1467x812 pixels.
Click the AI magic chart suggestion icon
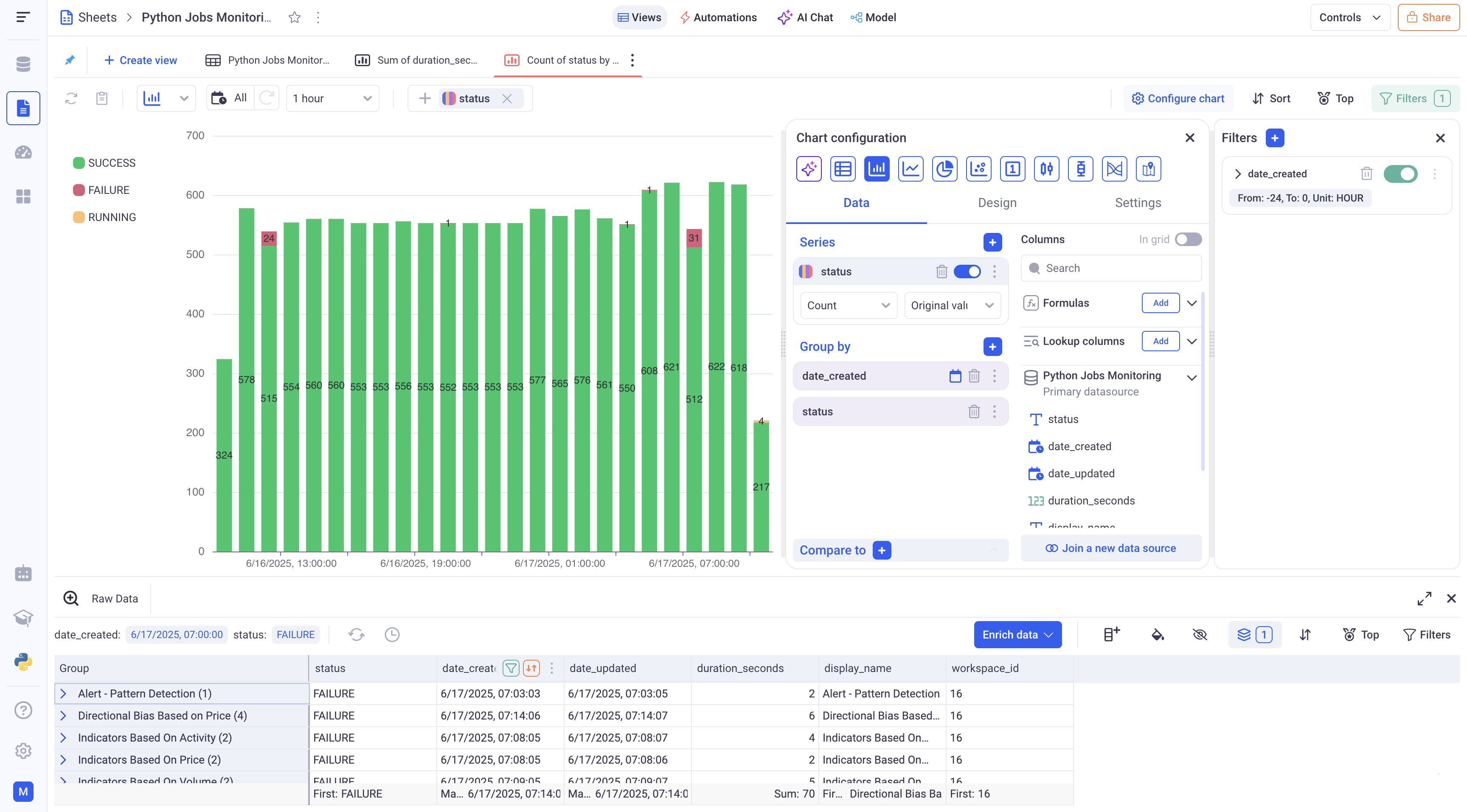tap(809, 169)
